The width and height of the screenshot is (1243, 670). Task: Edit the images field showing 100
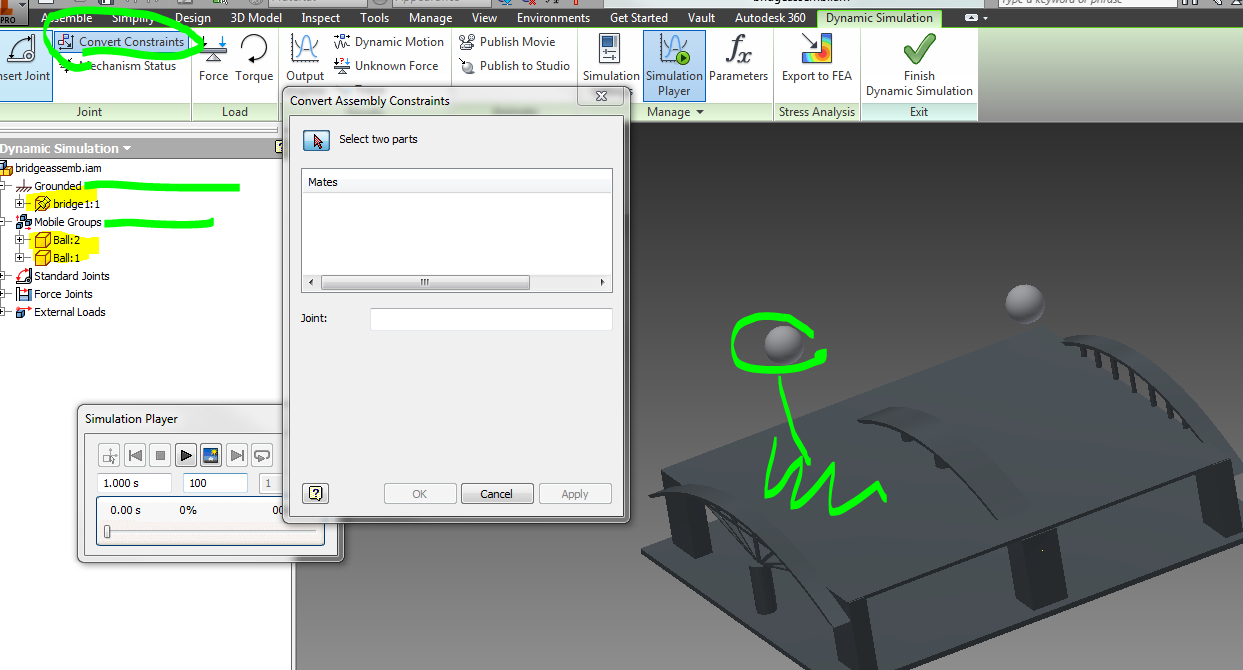(x=215, y=484)
